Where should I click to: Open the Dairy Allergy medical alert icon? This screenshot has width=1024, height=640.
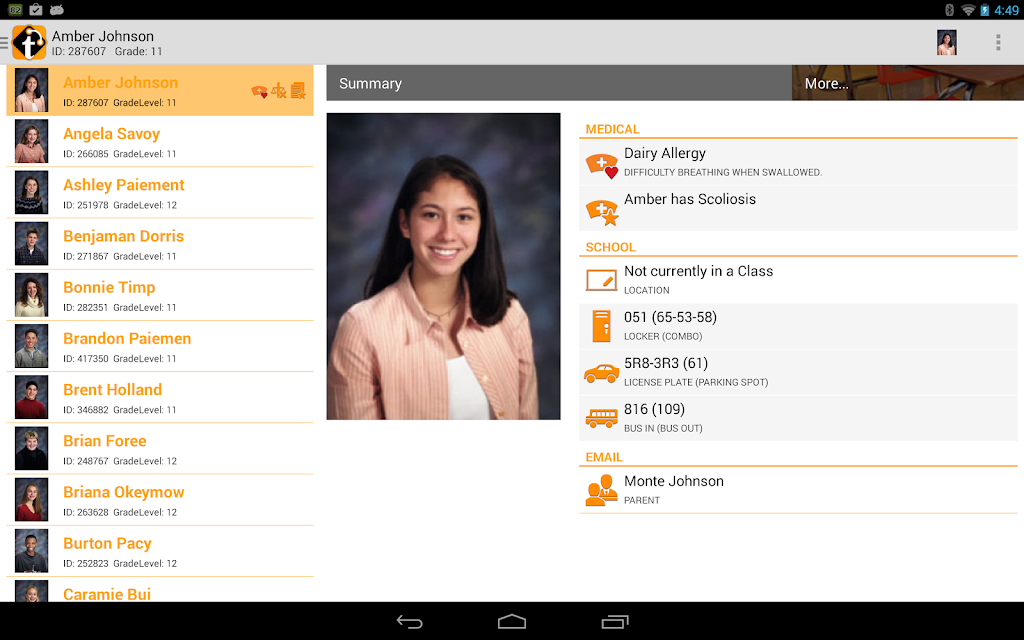click(x=601, y=165)
